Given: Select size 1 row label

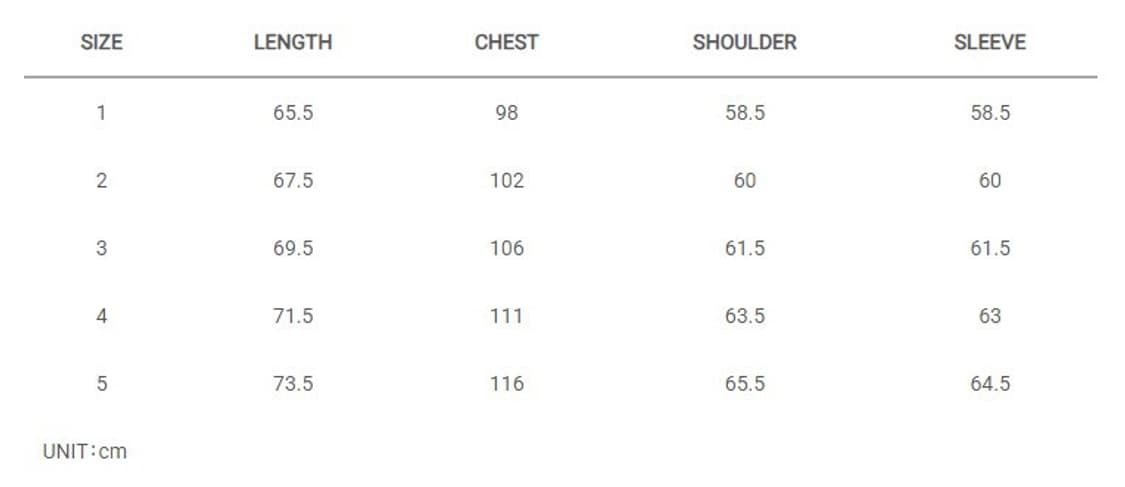Looking at the screenshot, I should tap(101, 113).
